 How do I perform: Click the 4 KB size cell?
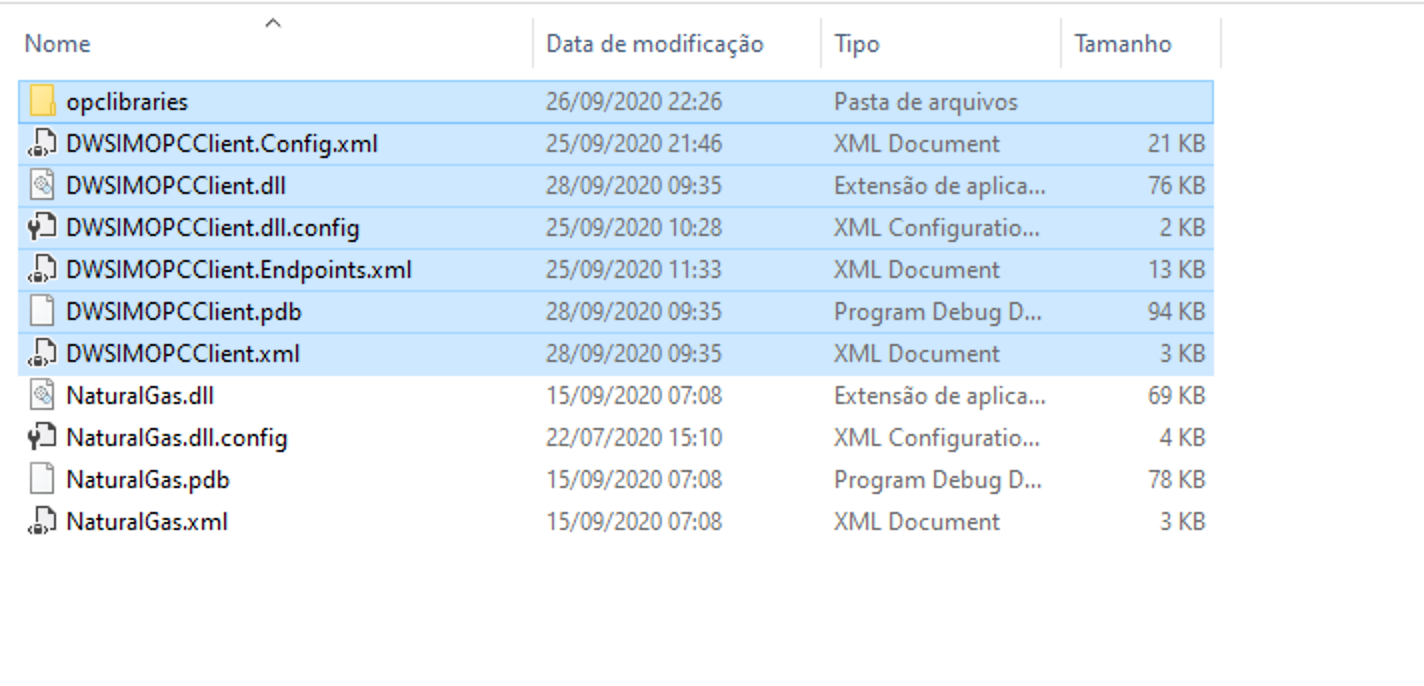[1182, 438]
